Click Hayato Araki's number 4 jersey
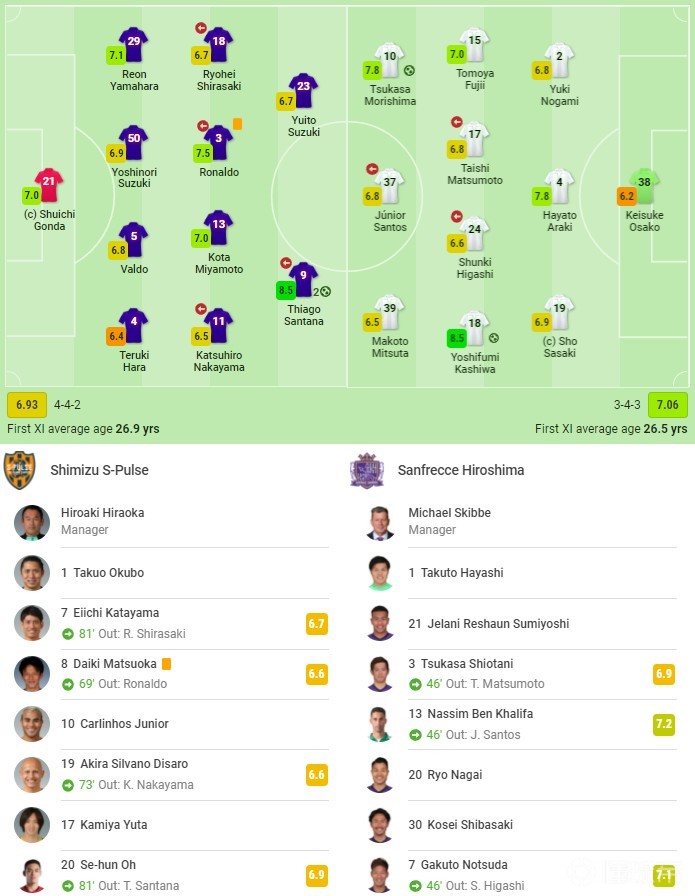Image resolution: width=695 pixels, height=896 pixels. (x=559, y=186)
